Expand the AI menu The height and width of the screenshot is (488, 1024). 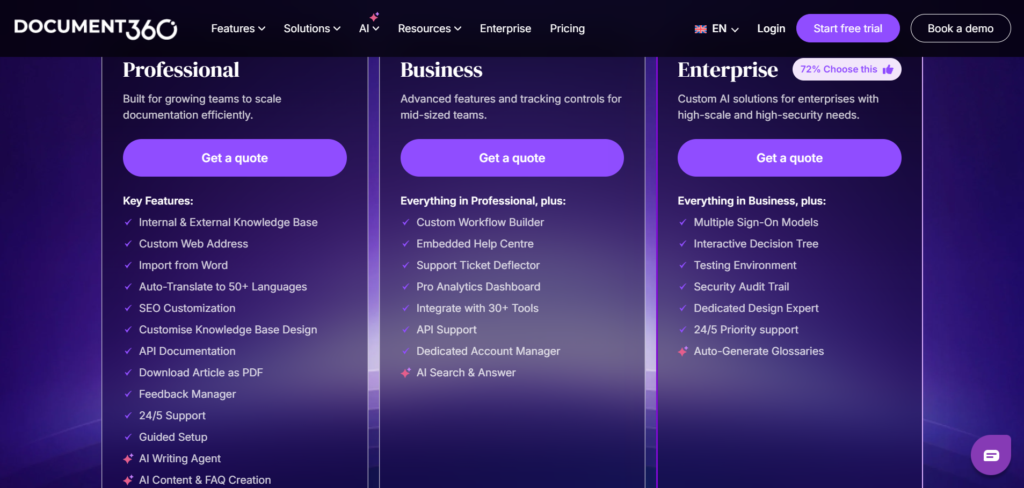tap(369, 29)
